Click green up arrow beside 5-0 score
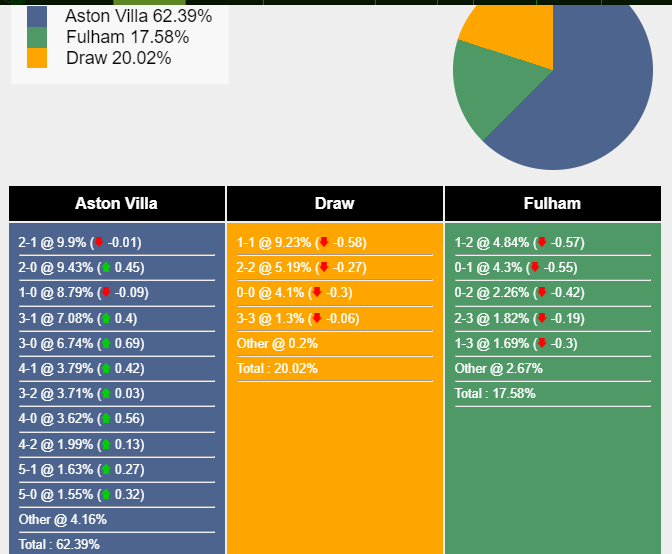 click(x=105, y=495)
